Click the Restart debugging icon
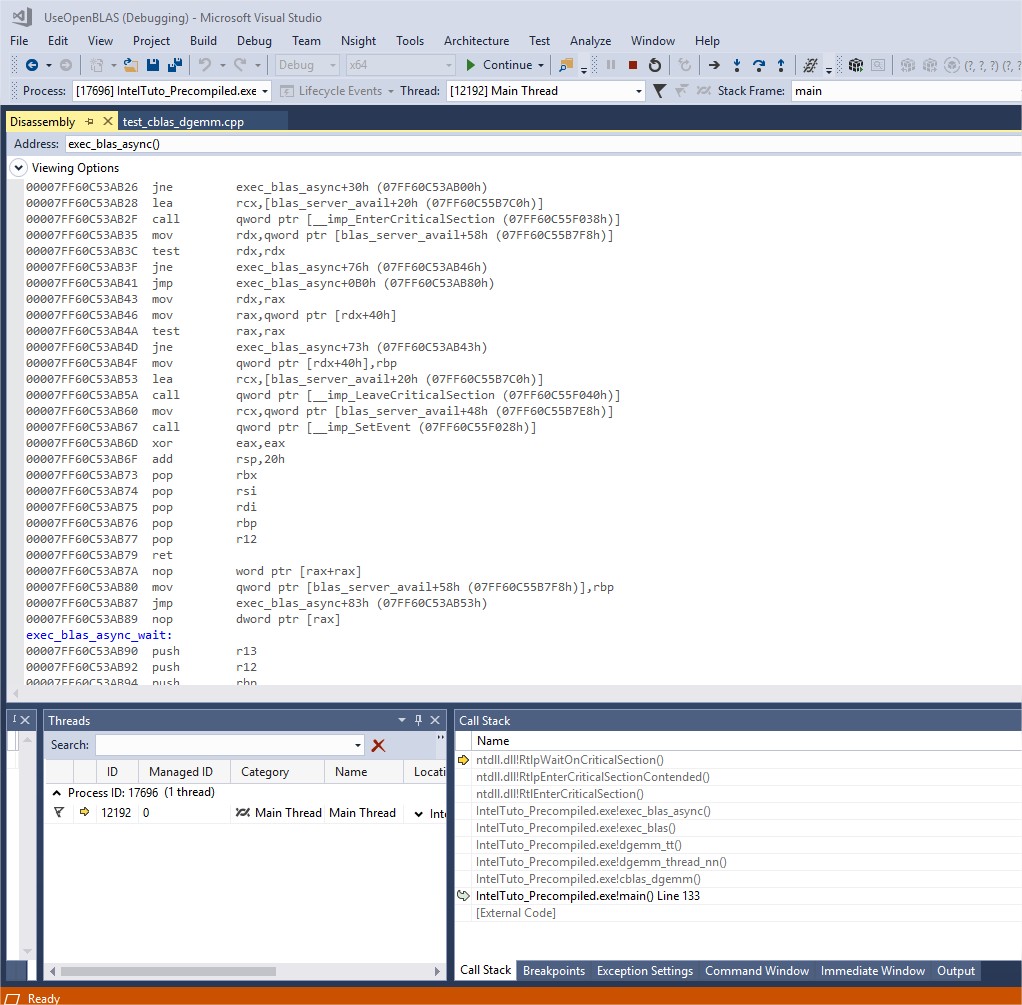The width and height of the screenshot is (1022, 1005). coord(654,65)
